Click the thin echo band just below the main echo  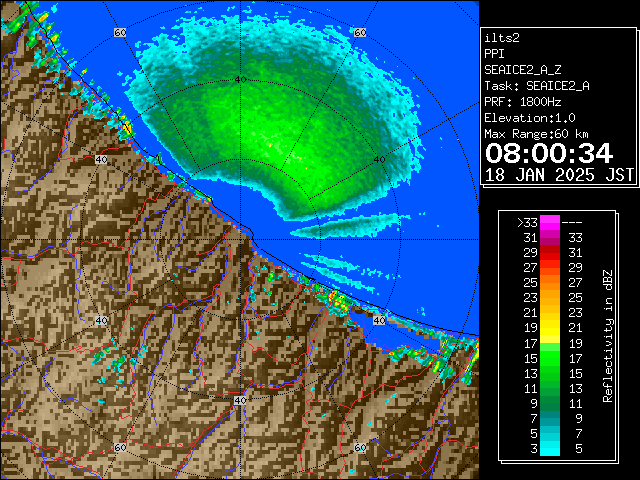click(349, 227)
